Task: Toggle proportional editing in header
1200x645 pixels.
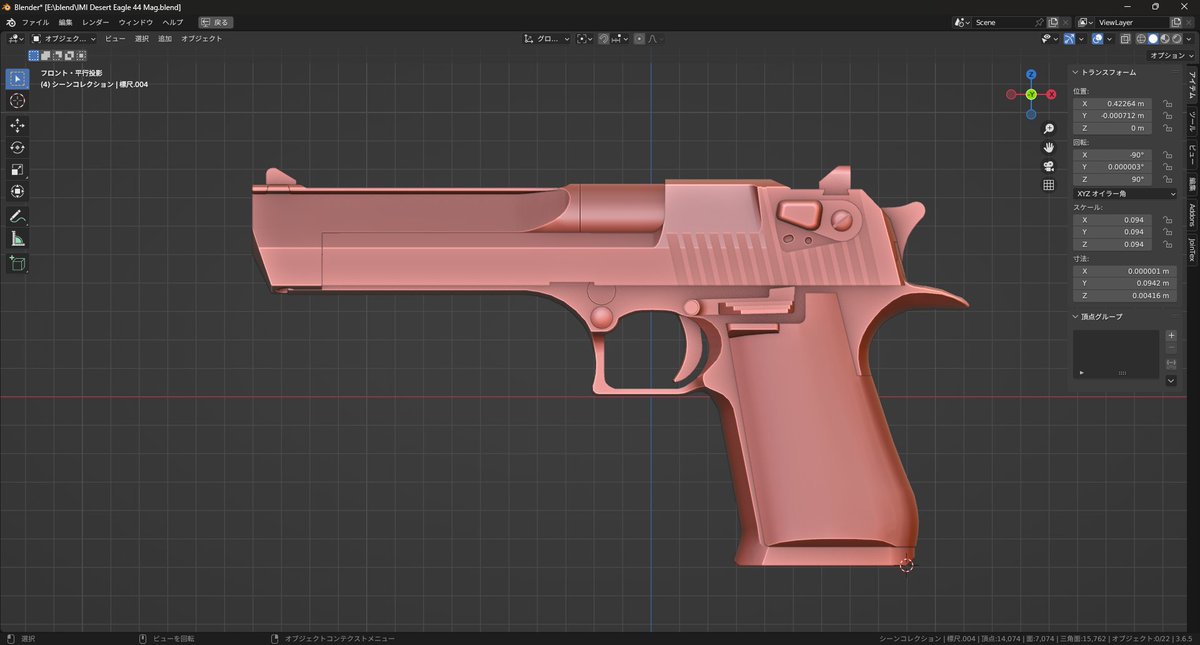Action: coord(639,39)
